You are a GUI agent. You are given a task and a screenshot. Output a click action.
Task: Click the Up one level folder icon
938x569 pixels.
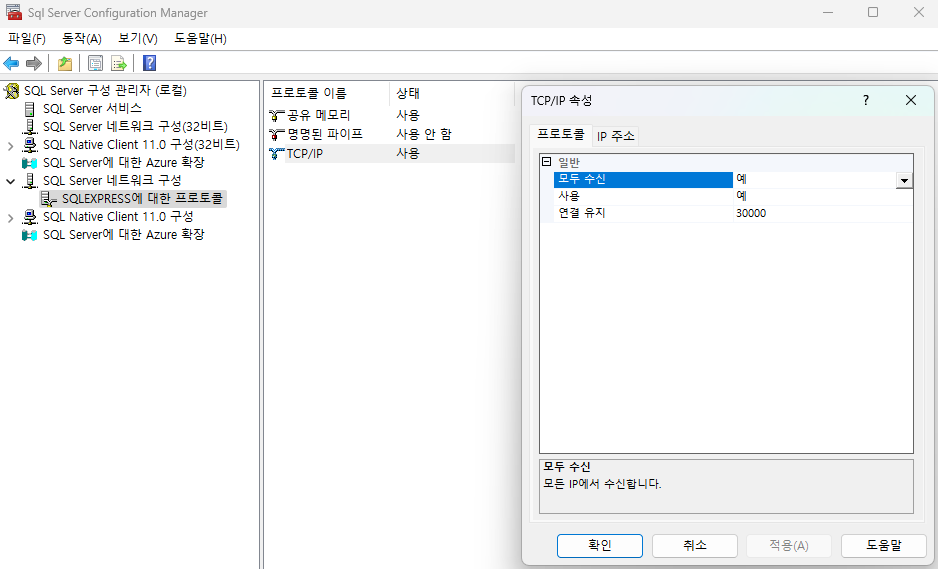(x=65, y=63)
